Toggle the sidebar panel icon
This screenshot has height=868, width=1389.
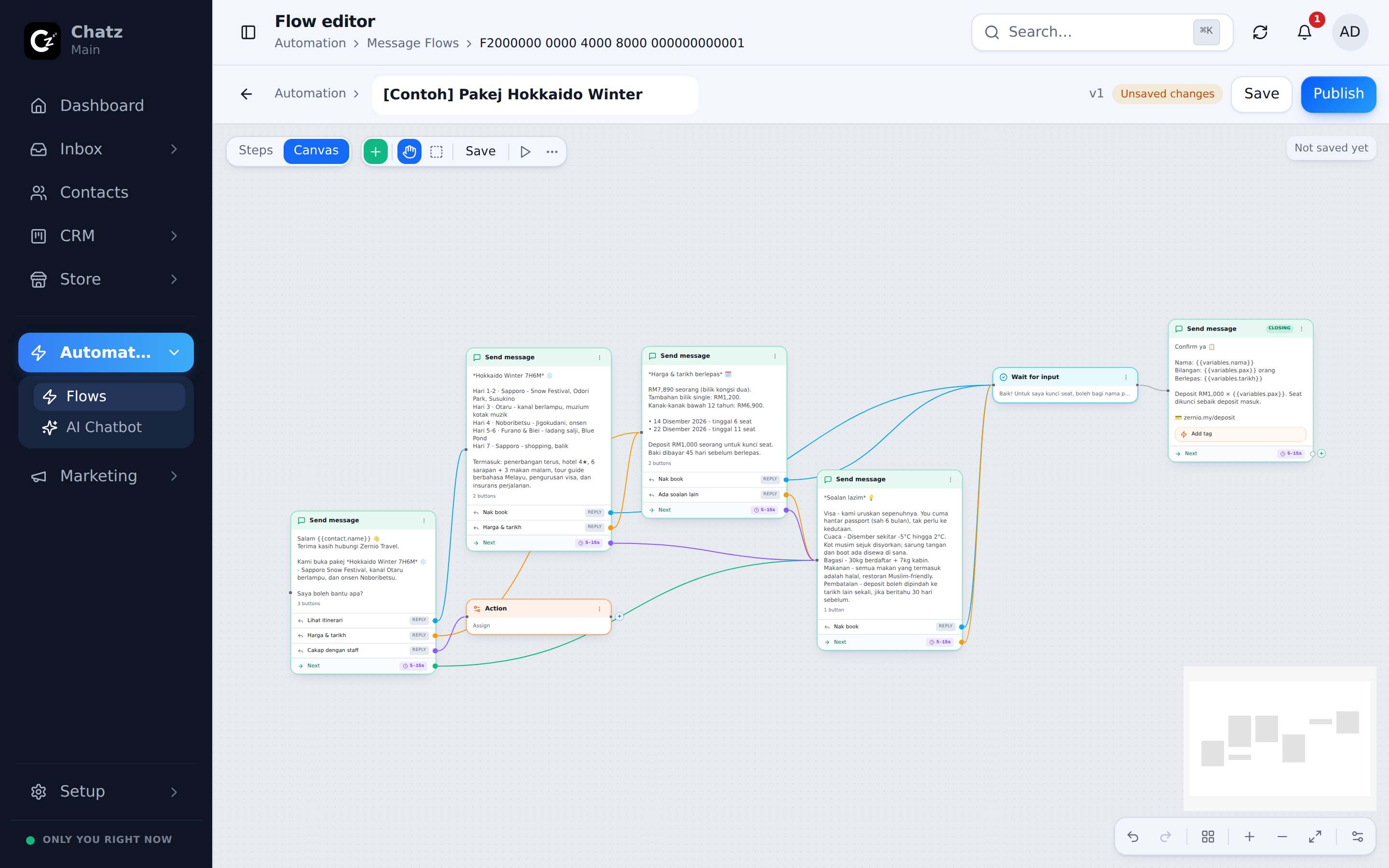coord(248,32)
